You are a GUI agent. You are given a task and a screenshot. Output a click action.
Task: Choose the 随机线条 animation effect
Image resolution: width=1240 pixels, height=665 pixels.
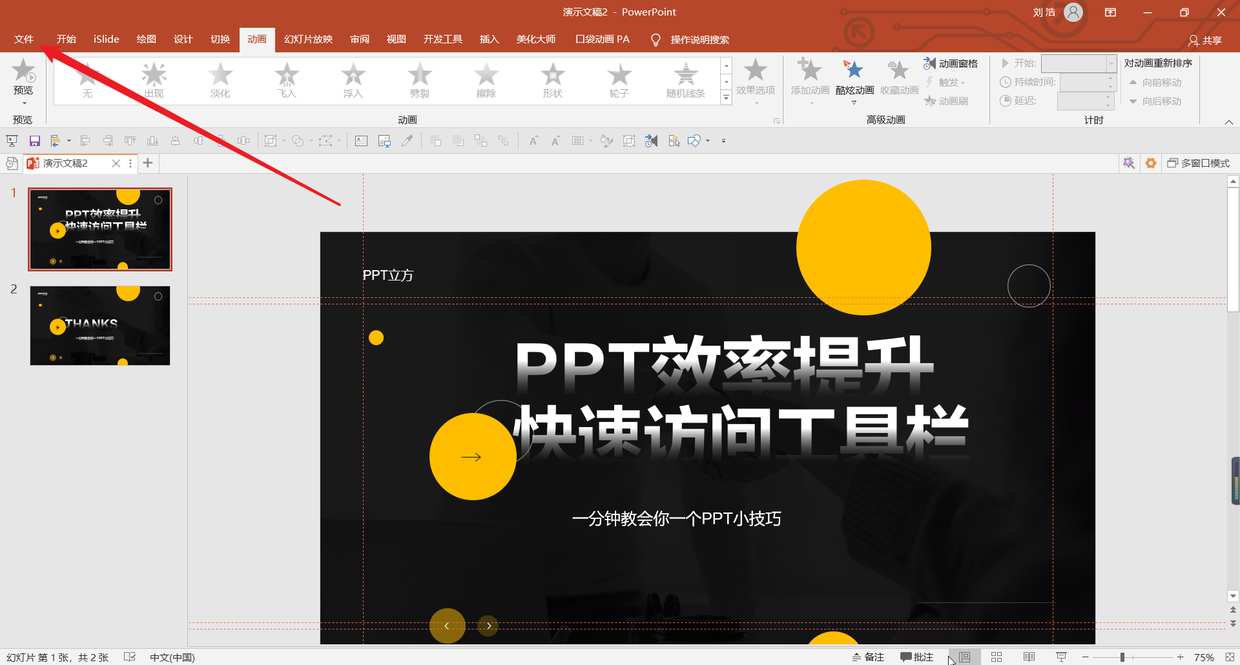(686, 80)
